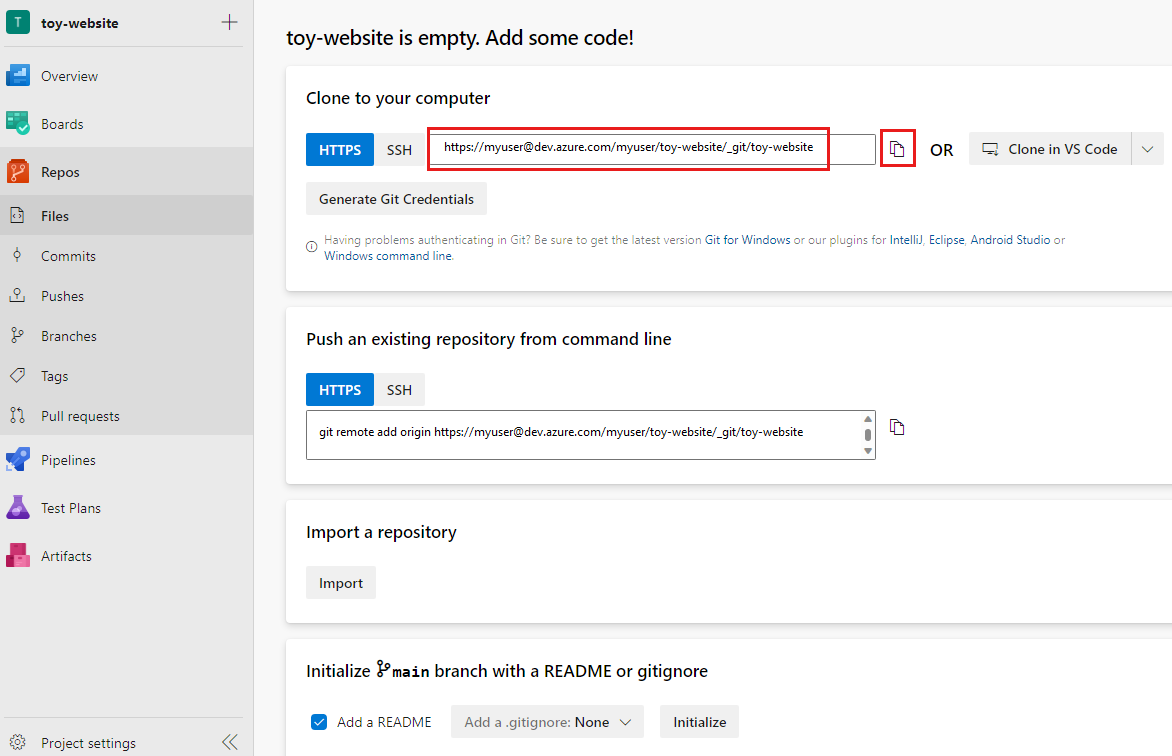Viewport: 1172px width, 756px height.
Task: Click the Branches icon
Action: pyautogui.click(x=17, y=336)
